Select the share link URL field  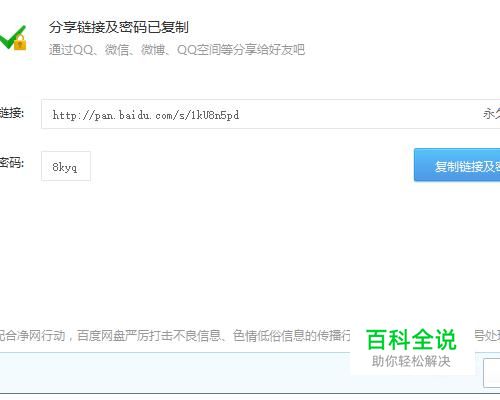pyautogui.click(x=270, y=114)
